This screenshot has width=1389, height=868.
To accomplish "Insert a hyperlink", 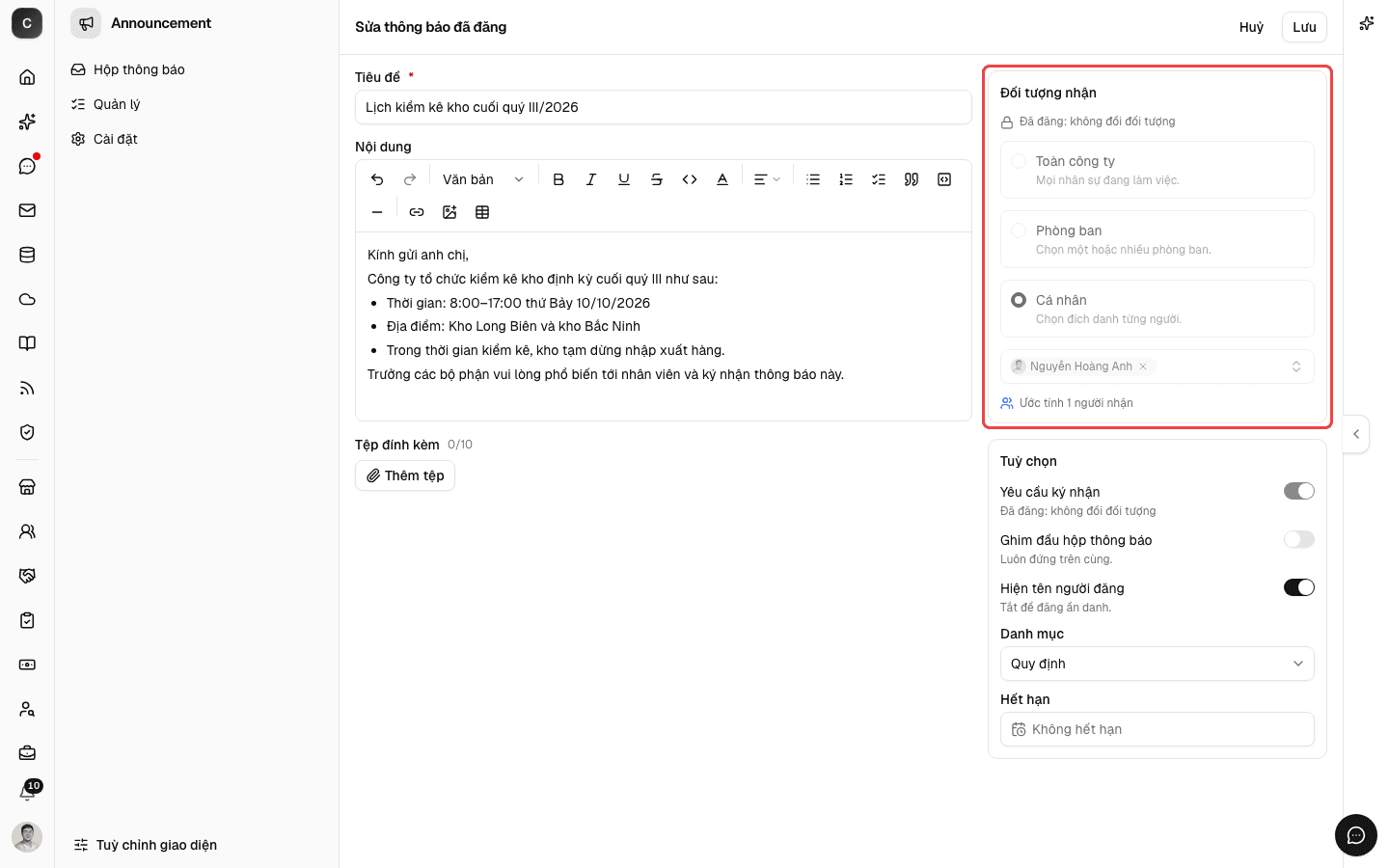I will [x=417, y=212].
